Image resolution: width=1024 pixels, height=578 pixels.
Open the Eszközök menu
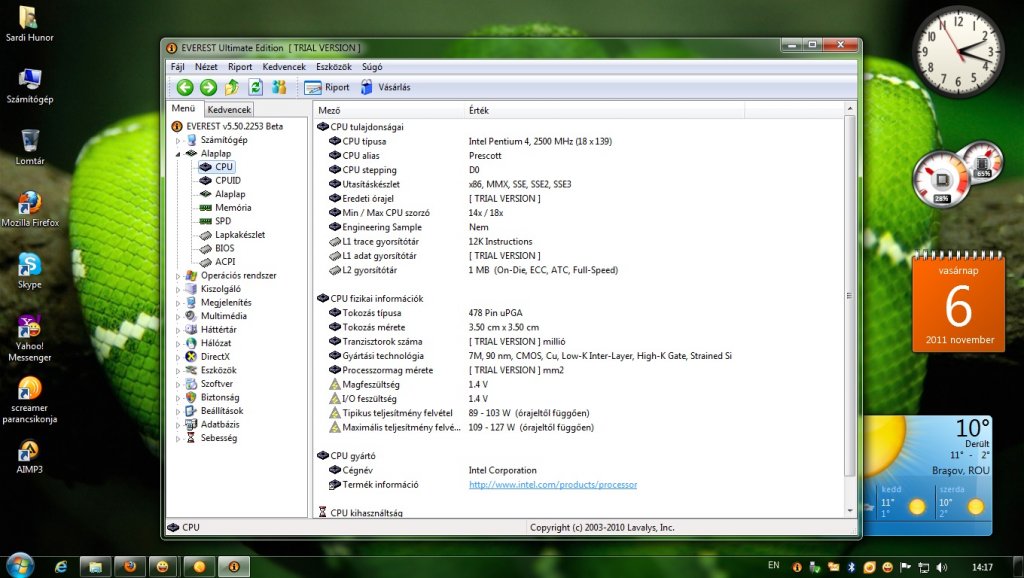click(x=334, y=67)
